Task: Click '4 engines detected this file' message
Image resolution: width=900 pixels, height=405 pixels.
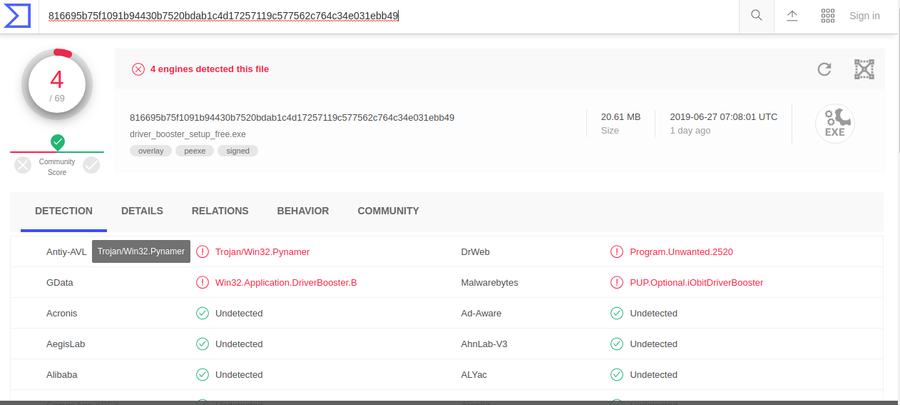Action: click(x=210, y=69)
